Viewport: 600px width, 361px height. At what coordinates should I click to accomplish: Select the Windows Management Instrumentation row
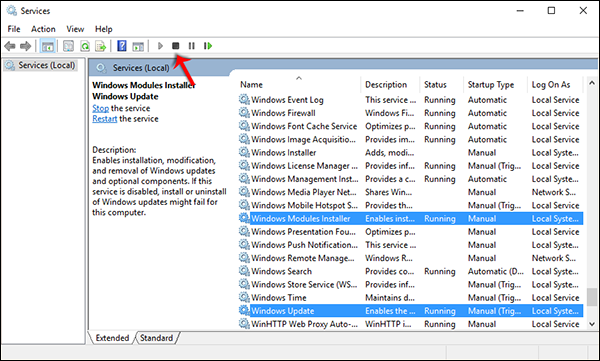click(411, 179)
